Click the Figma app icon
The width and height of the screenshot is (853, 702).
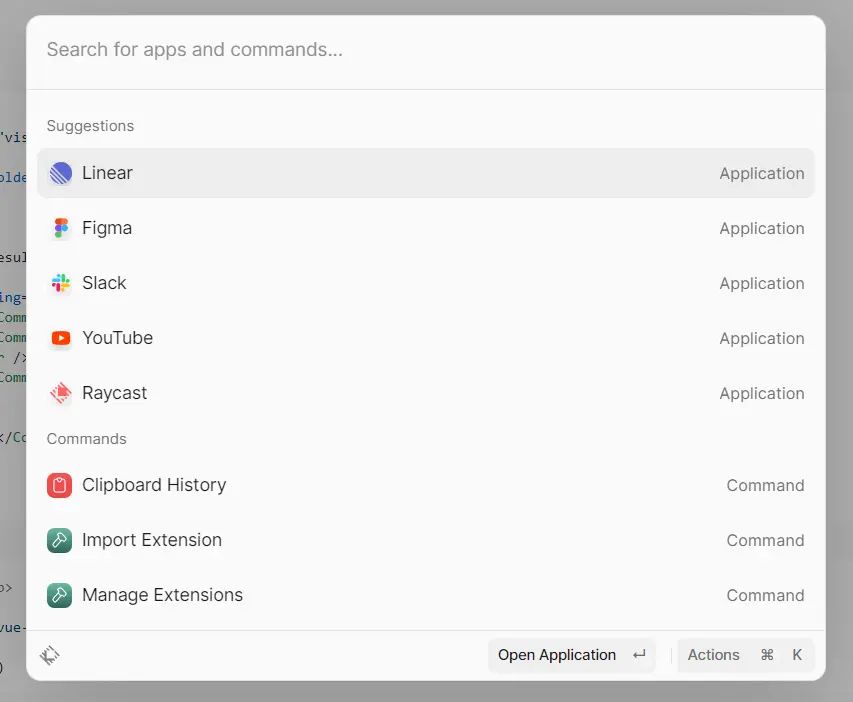coord(61,229)
